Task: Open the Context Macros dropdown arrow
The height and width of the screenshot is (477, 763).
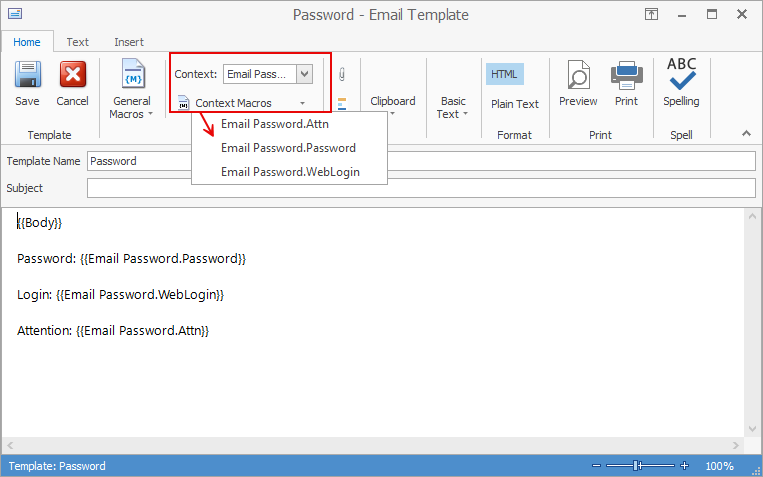Action: point(302,103)
